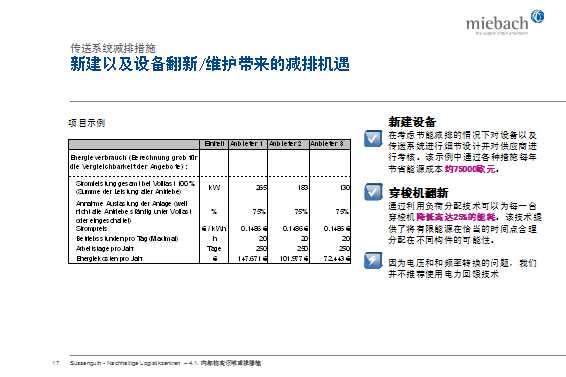Click the checkmark icon beside 穿梭机翻新
Viewport: 566px width, 377px height.
373,192
